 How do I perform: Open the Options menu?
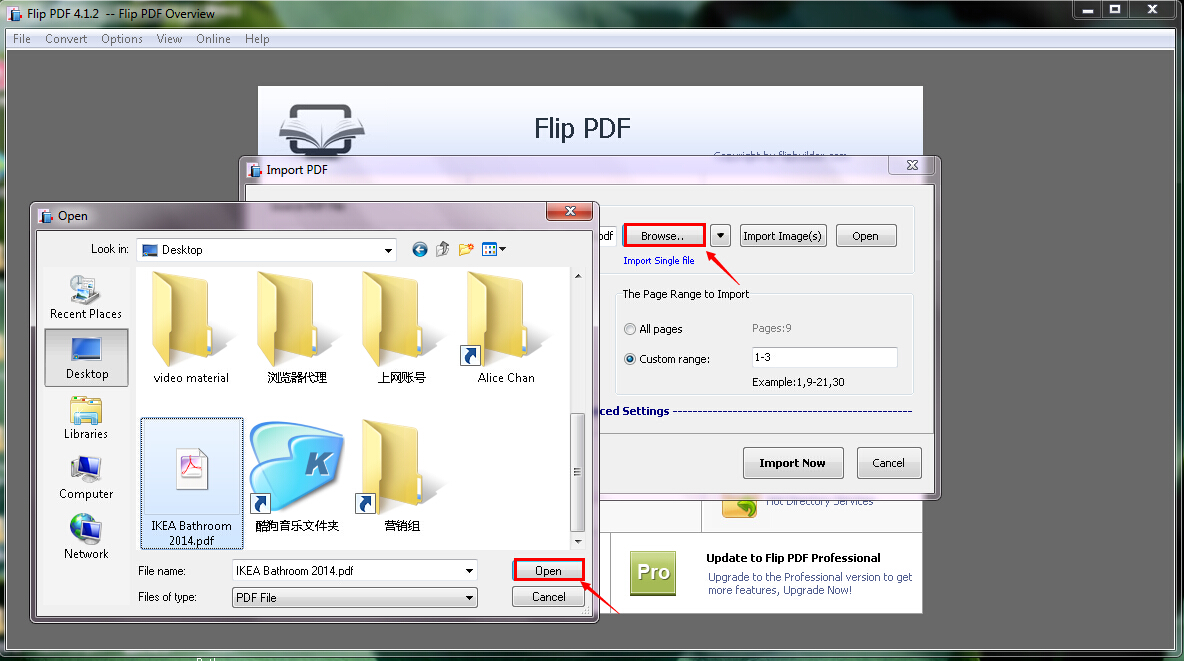tap(122, 39)
